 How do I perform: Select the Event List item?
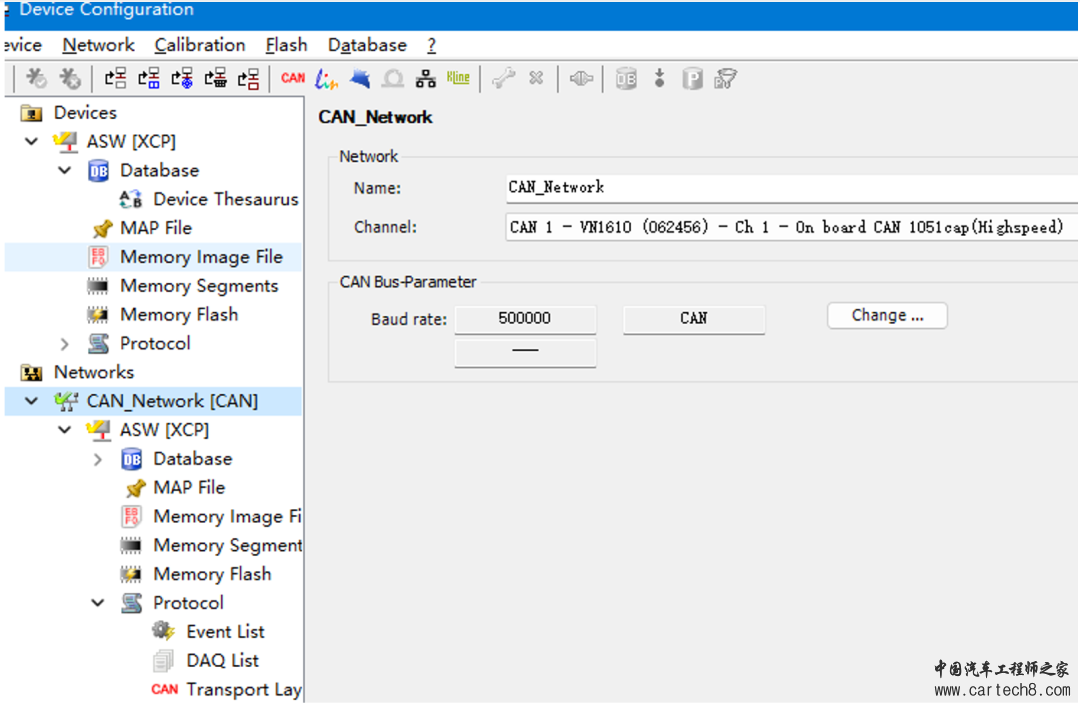225,632
